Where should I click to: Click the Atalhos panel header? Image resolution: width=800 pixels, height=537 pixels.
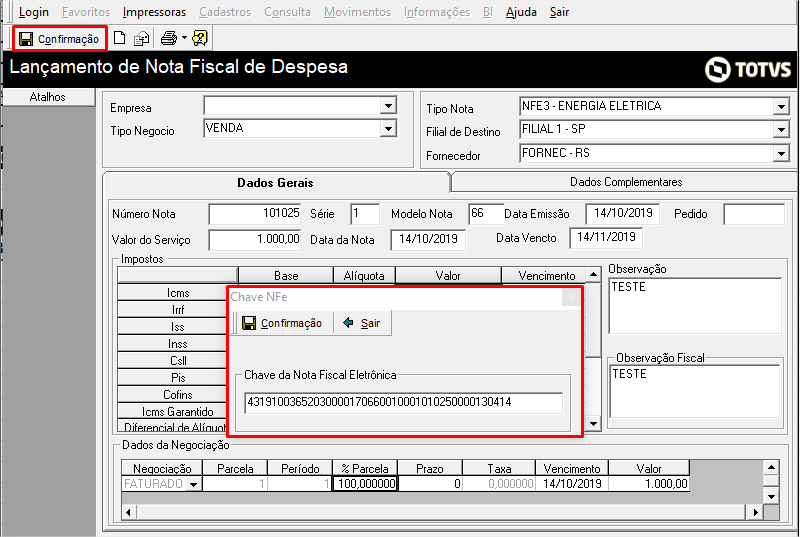click(x=48, y=97)
